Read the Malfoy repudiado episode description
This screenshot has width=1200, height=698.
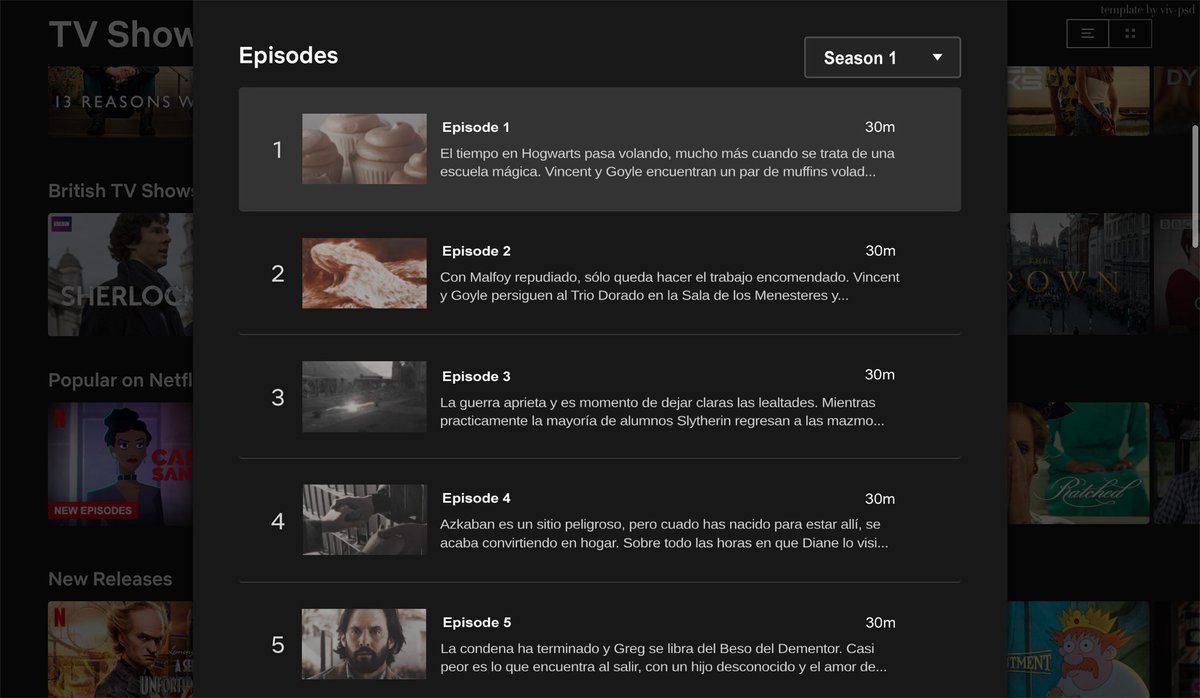[x=670, y=286]
